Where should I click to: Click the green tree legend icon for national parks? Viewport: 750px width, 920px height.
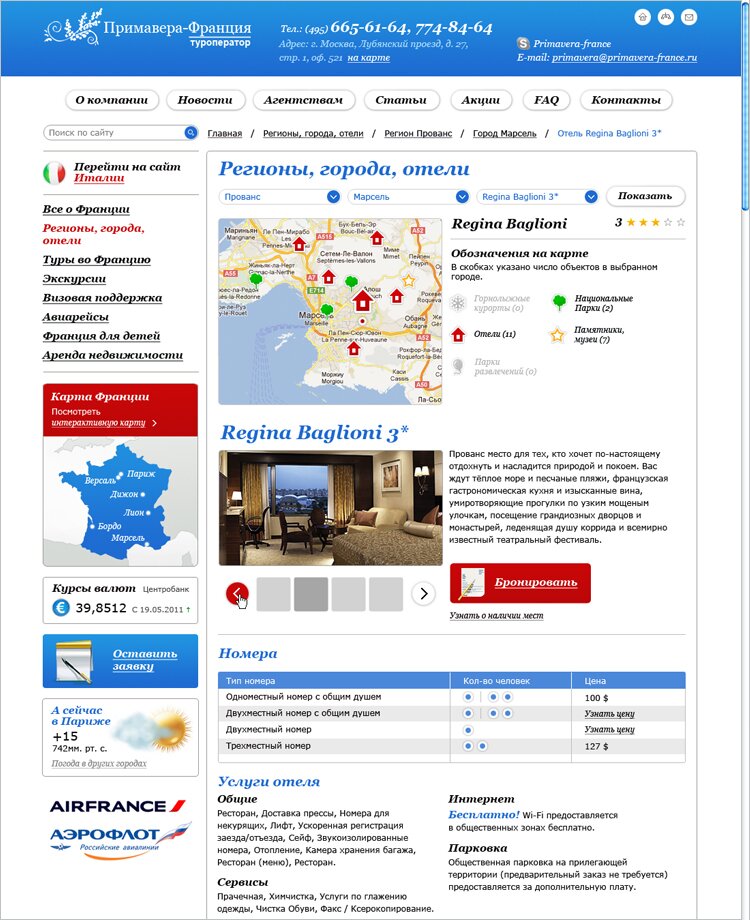pyautogui.click(x=559, y=302)
